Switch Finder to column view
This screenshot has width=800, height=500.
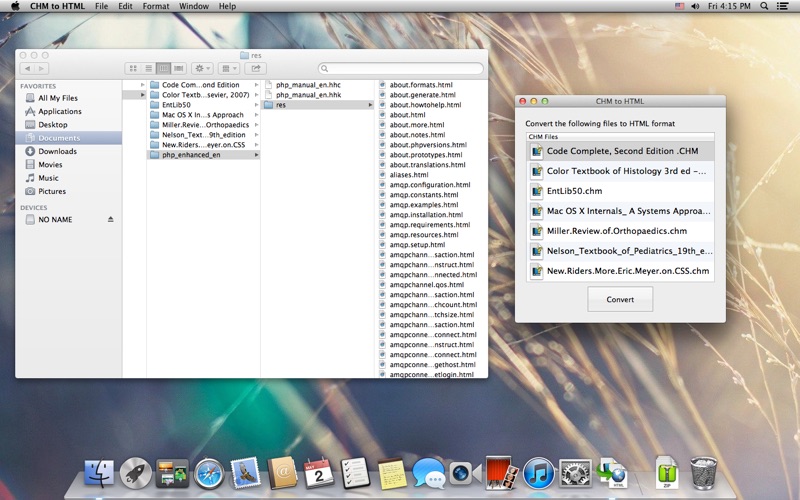tap(163, 68)
